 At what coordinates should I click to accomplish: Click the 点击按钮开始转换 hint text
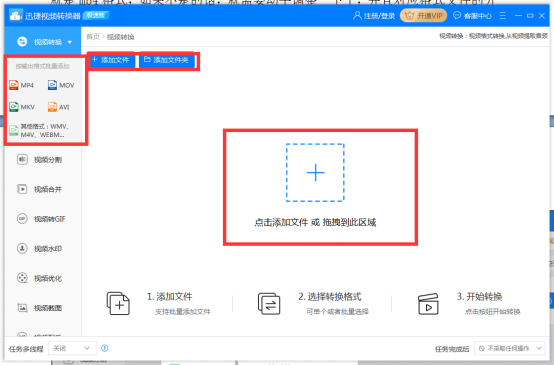[x=493, y=312]
